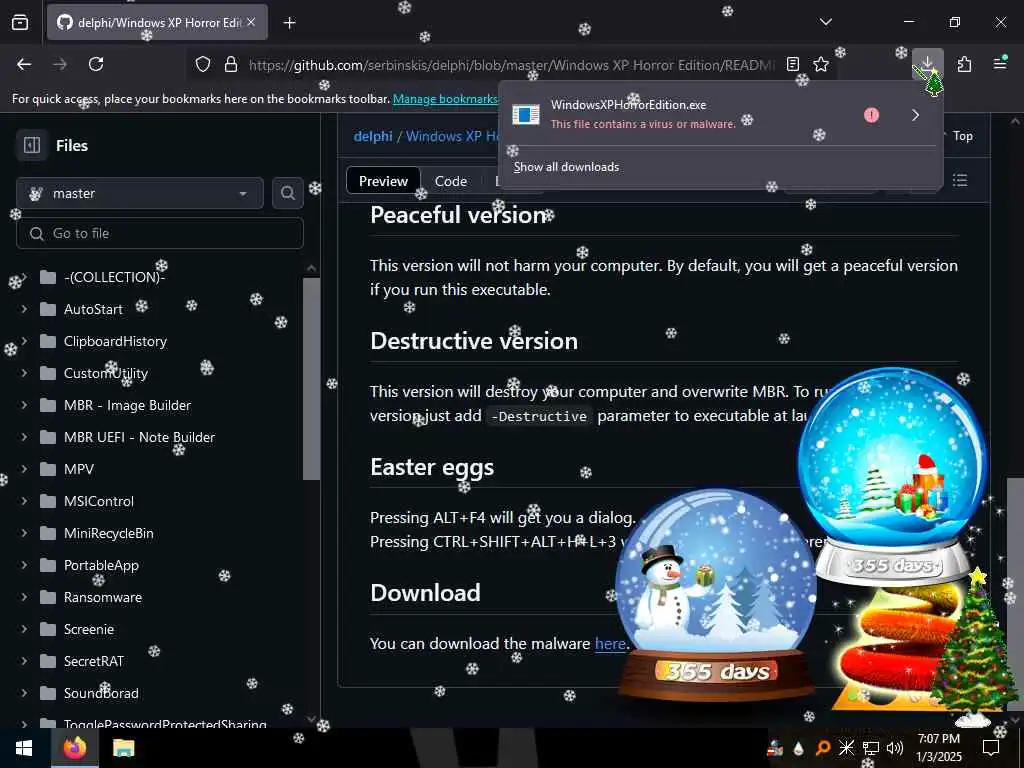The height and width of the screenshot is (768, 1024).
Task: Click the here download link
Action: point(610,643)
